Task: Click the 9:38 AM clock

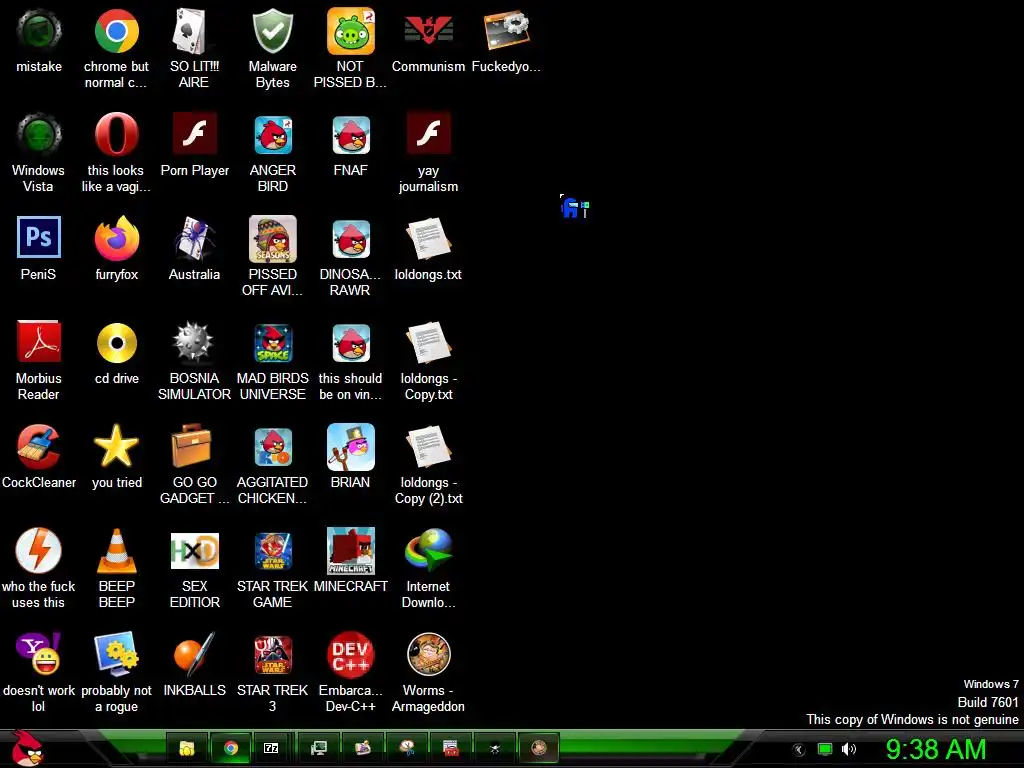Action: [935, 749]
